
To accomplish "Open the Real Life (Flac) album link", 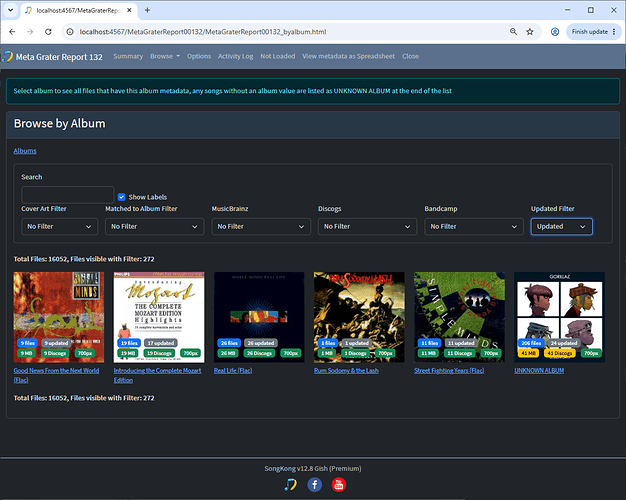I will (233, 371).
